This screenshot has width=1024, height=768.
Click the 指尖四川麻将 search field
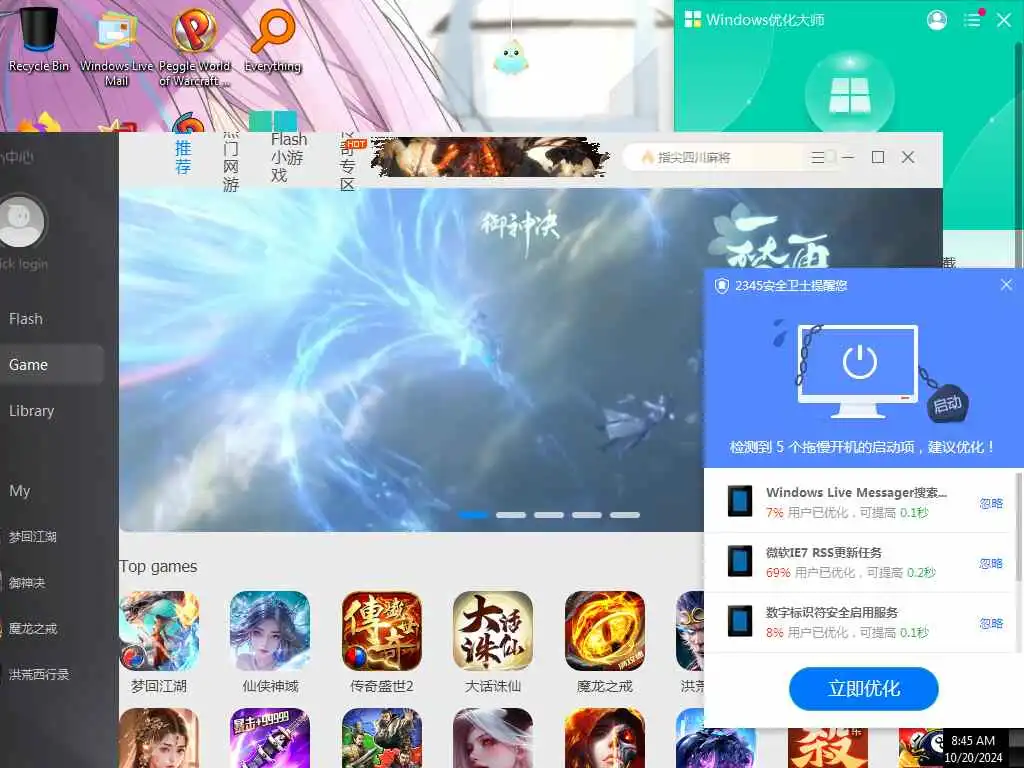715,157
